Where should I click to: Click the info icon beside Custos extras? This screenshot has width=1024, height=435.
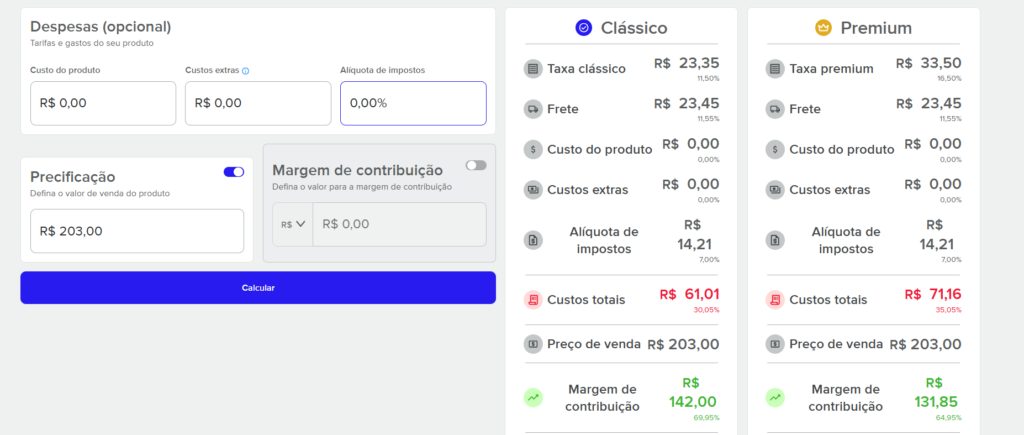click(x=246, y=71)
